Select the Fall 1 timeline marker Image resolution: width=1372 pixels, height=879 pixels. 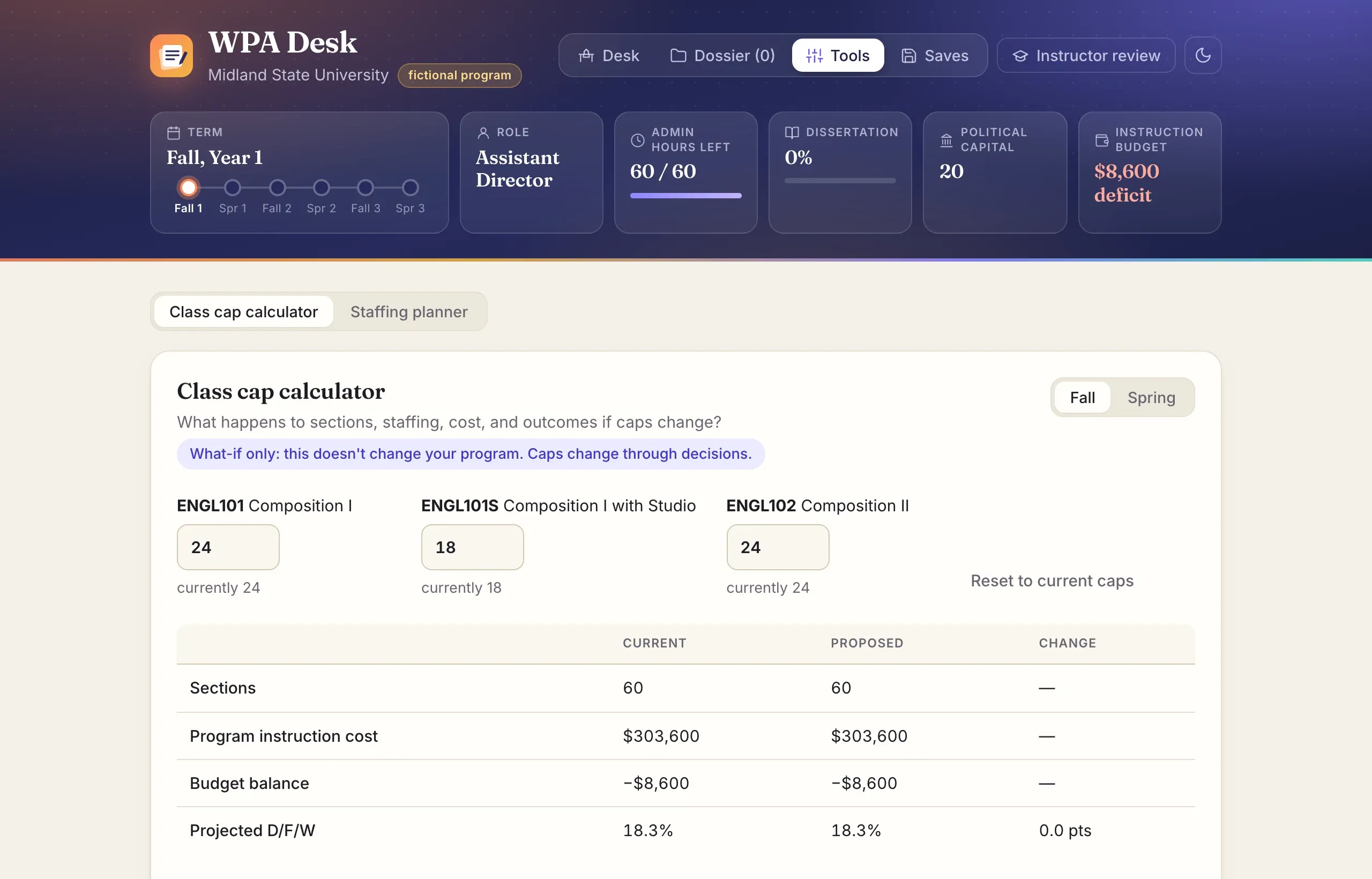188,187
